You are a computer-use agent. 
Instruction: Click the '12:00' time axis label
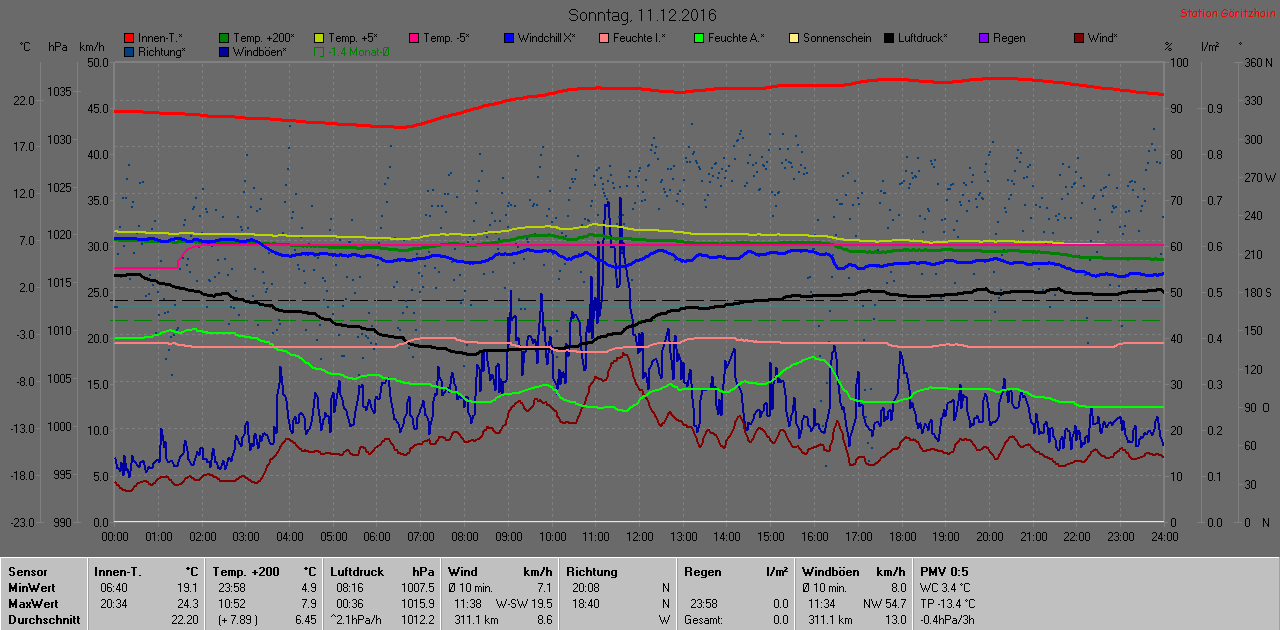pyautogui.click(x=640, y=537)
